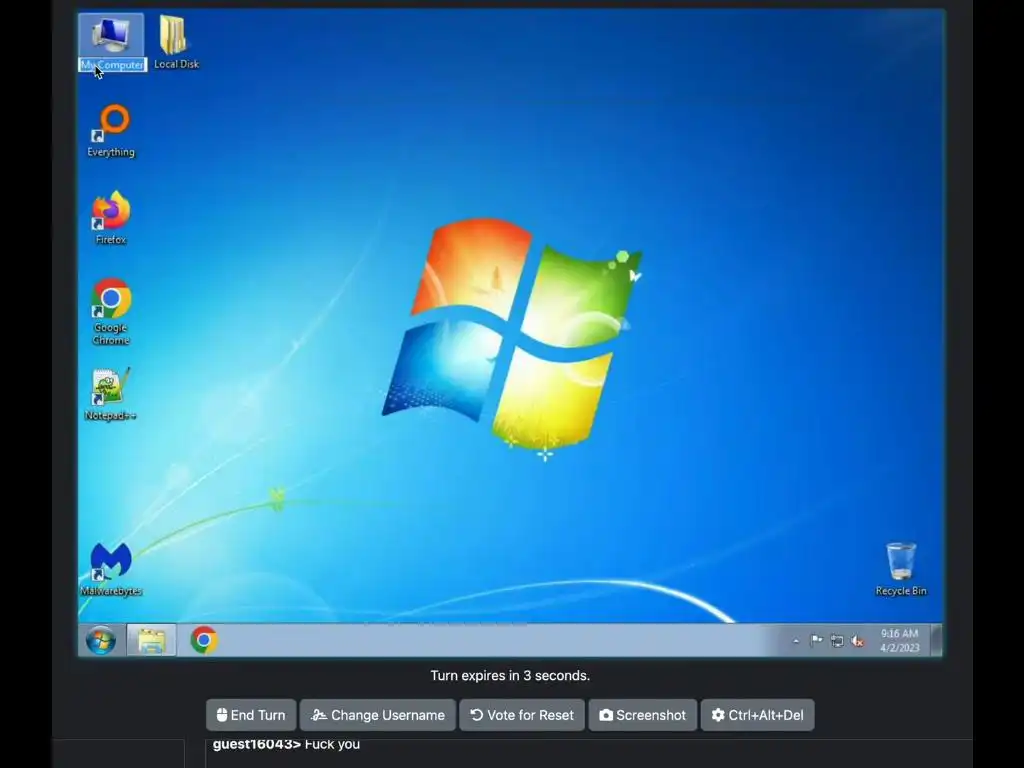The height and width of the screenshot is (768, 1024).
Task: Send Ctrl+Alt+Del to the VM
Action: point(758,715)
